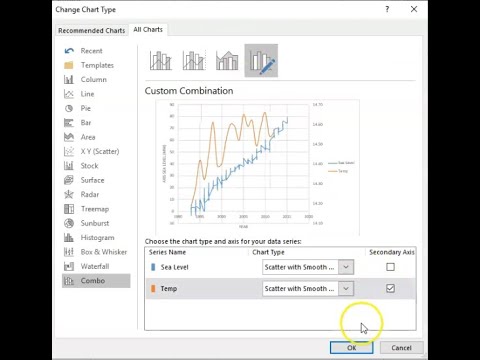Choose the Surface chart icon
The image size is (480, 360).
pyautogui.click(x=69, y=180)
